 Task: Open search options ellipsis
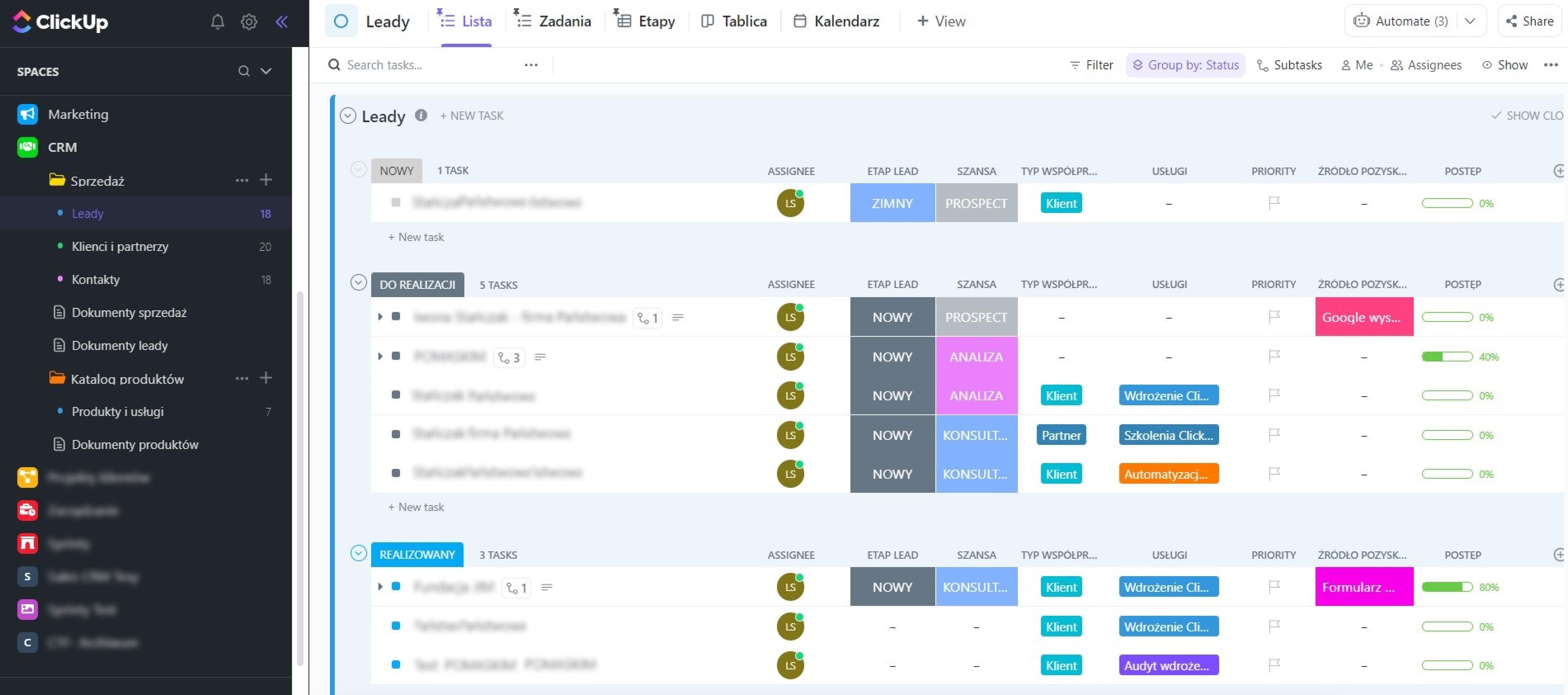click(531, 64)
